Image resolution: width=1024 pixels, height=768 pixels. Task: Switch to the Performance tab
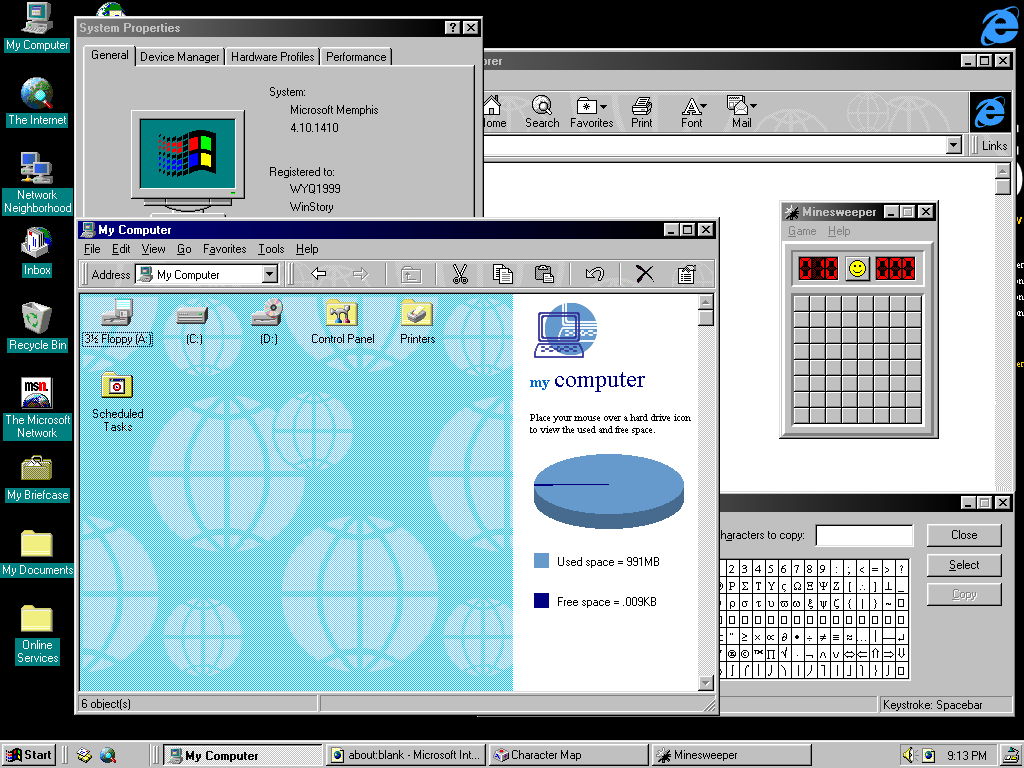click(x=356, y=57)
